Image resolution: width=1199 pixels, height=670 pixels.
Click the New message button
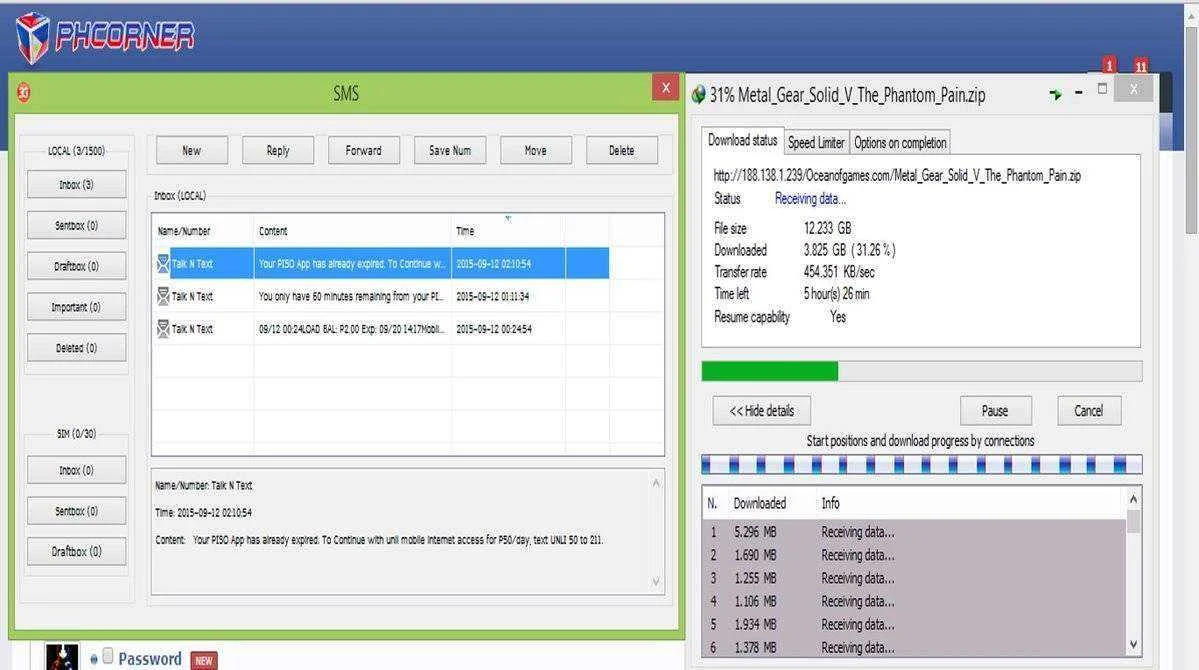(192, 151)
